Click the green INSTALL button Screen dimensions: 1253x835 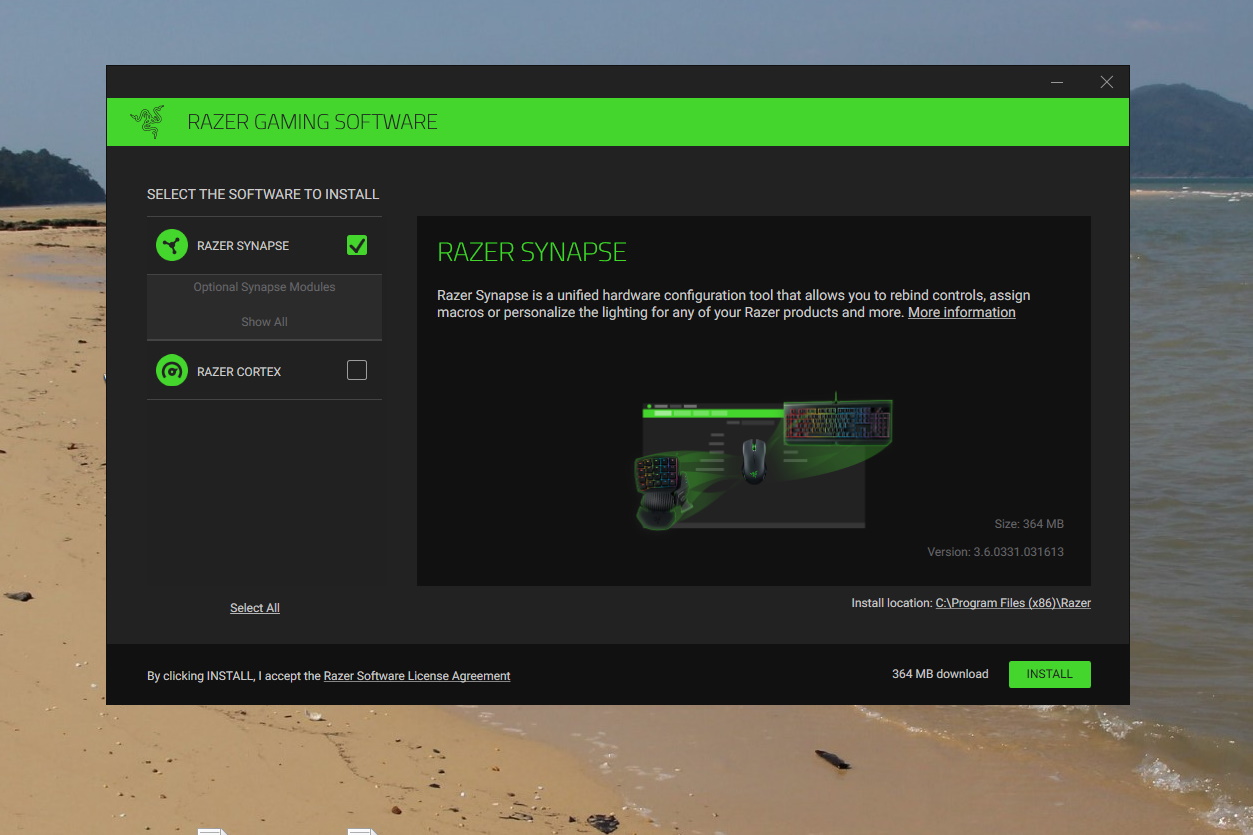[1050, 674]
